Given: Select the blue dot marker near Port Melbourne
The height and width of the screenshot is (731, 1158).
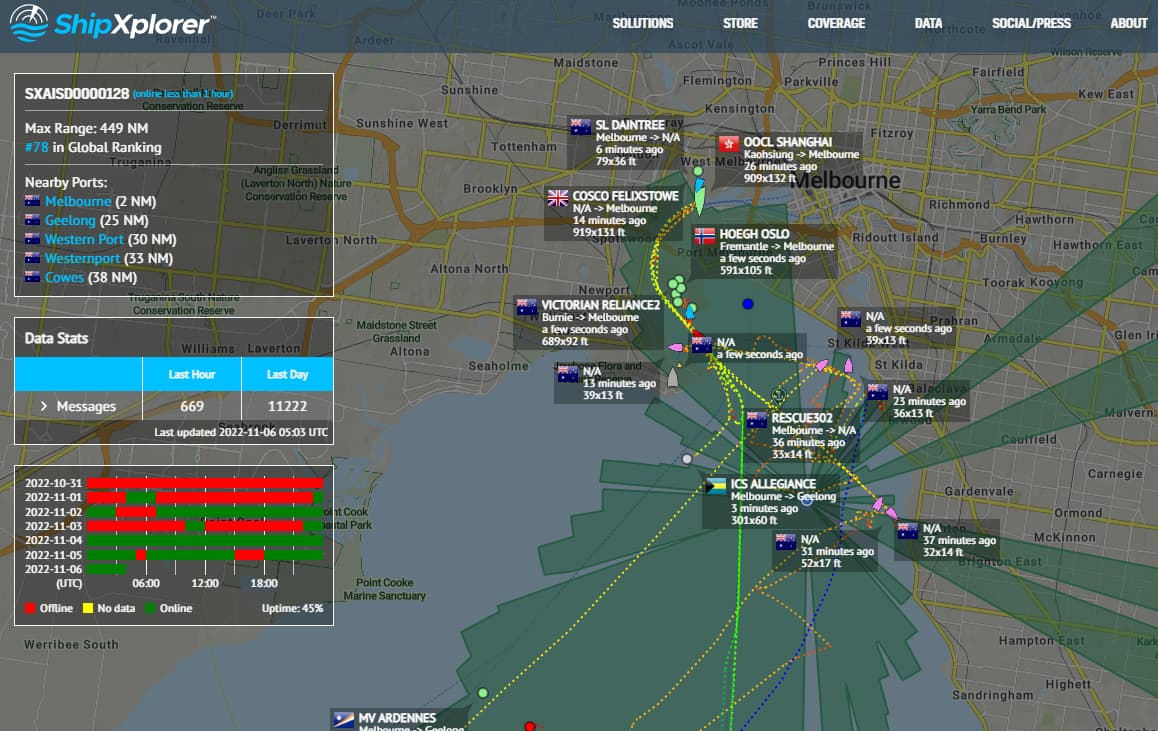Looking at the screenshot, I should coord(747,303).
